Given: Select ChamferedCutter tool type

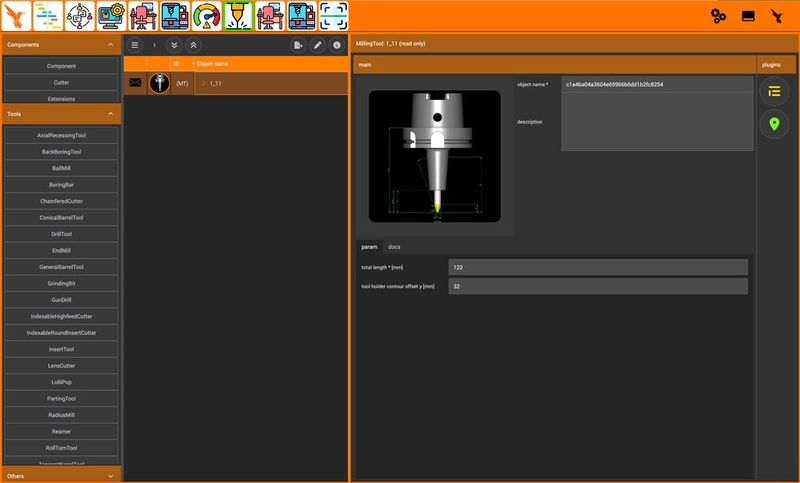Looking at the screenshot, I should [61, 201].
